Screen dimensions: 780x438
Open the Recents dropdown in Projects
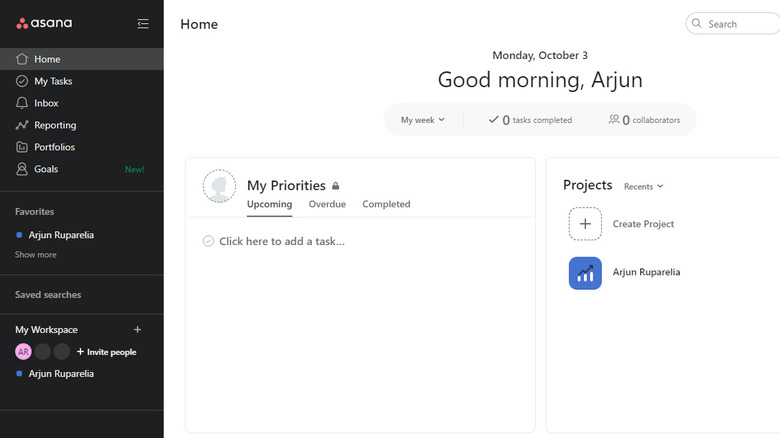pyautogui.click(x=643, y=187)
